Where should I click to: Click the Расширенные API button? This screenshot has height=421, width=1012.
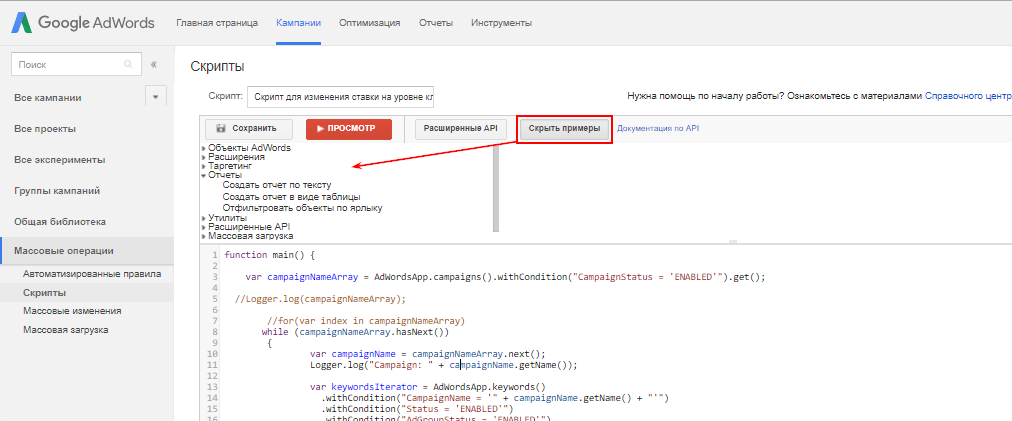[460, 128]
